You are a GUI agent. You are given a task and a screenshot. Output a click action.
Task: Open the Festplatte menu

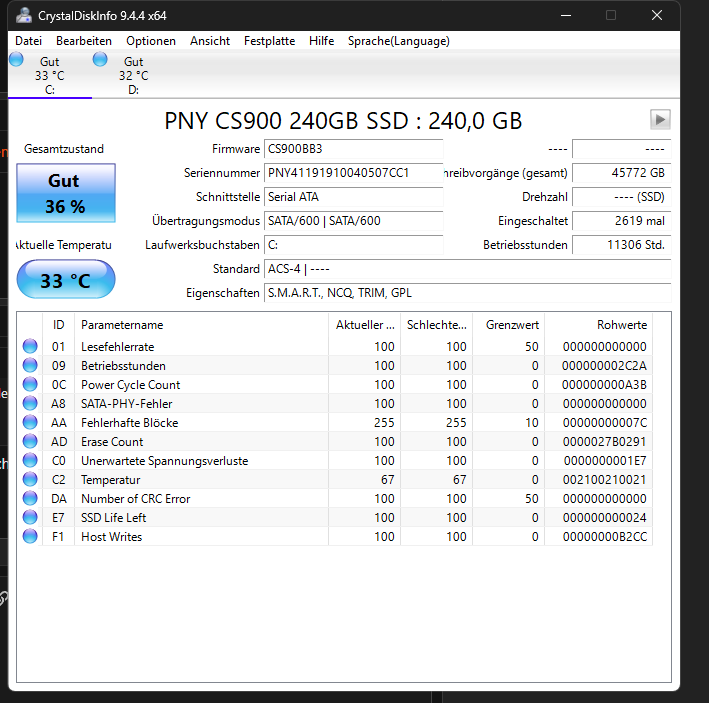tap(269, 41)
